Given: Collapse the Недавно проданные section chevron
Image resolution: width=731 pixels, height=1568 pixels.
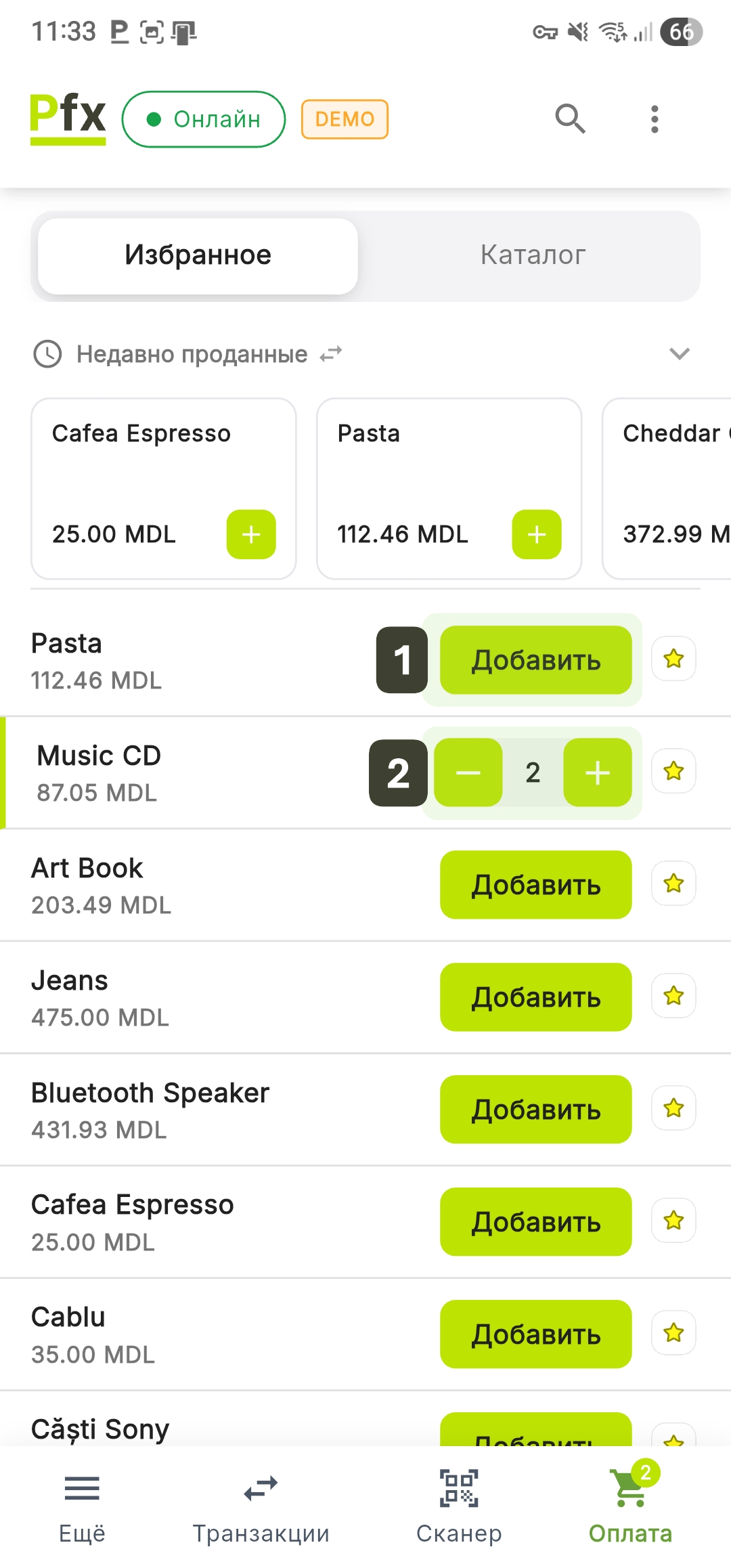Looking at the screenshot, I should click(x=679, y=353).
